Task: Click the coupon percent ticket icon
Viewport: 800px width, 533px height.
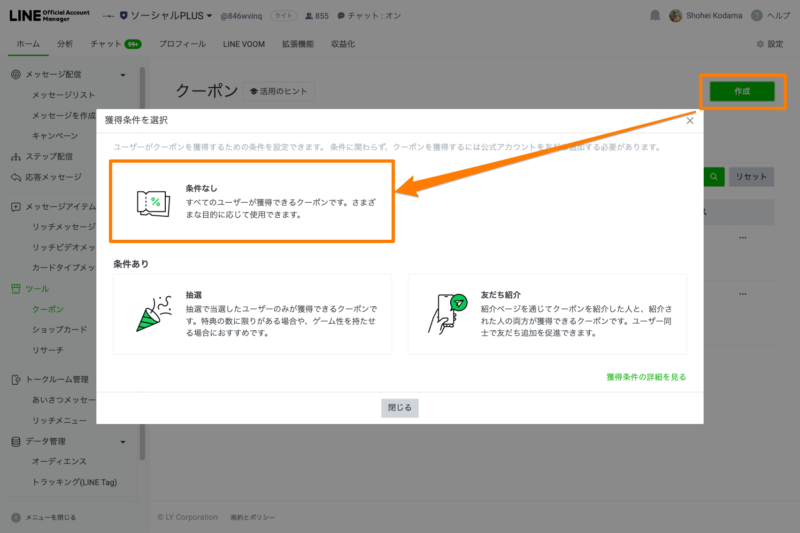Action: click(154, 203)
